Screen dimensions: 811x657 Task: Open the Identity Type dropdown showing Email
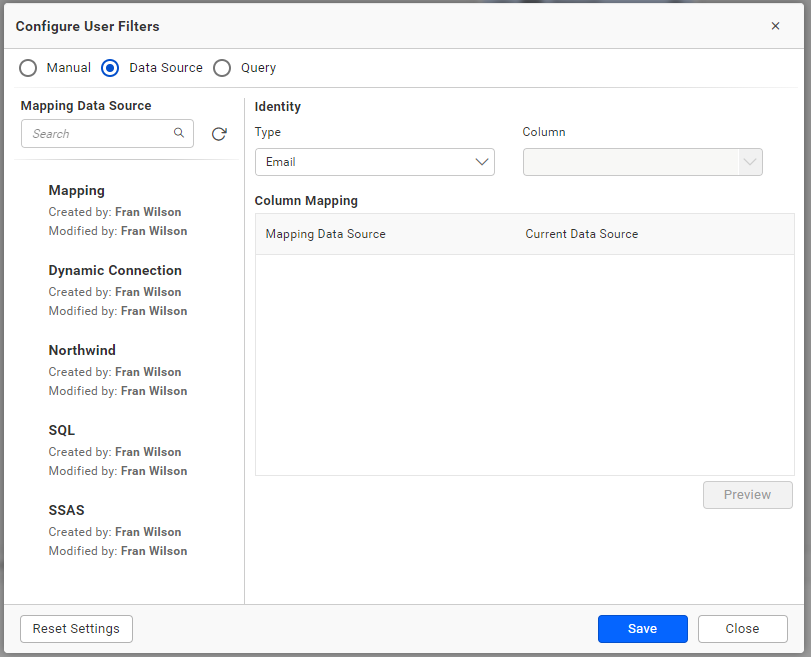pos(375,161)
